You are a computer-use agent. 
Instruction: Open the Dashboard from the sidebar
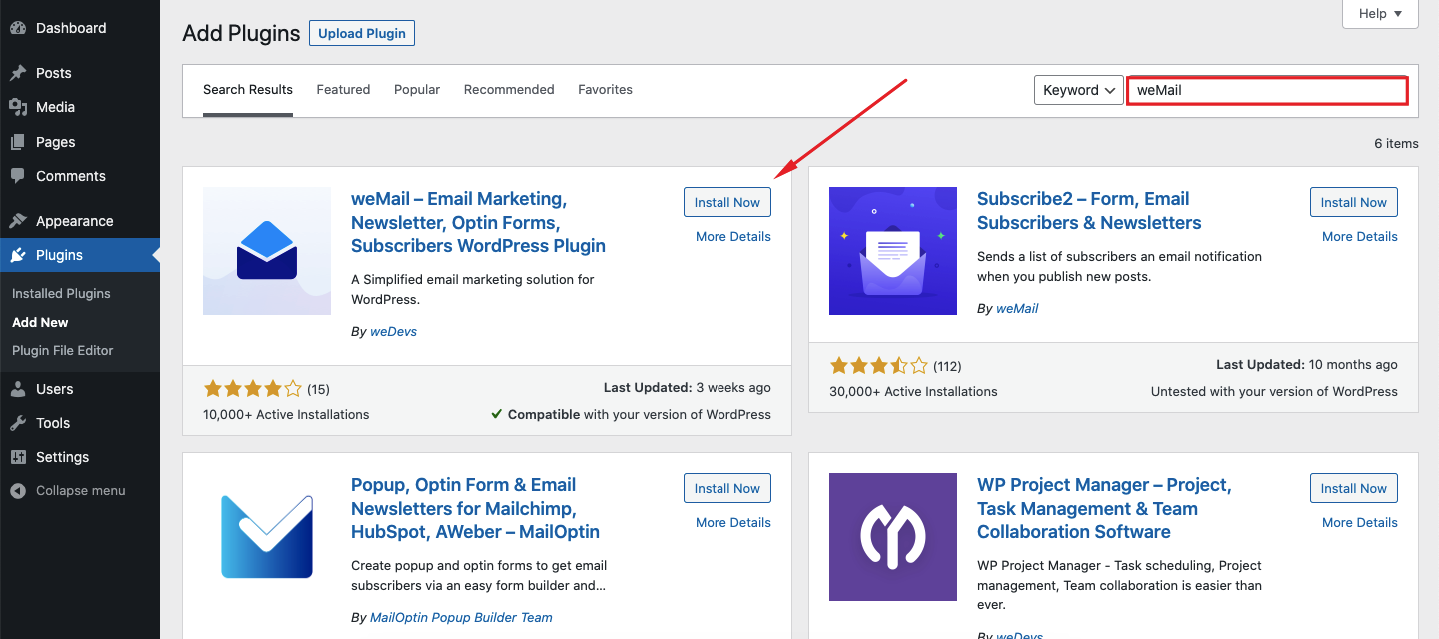(x=20, y=27)
